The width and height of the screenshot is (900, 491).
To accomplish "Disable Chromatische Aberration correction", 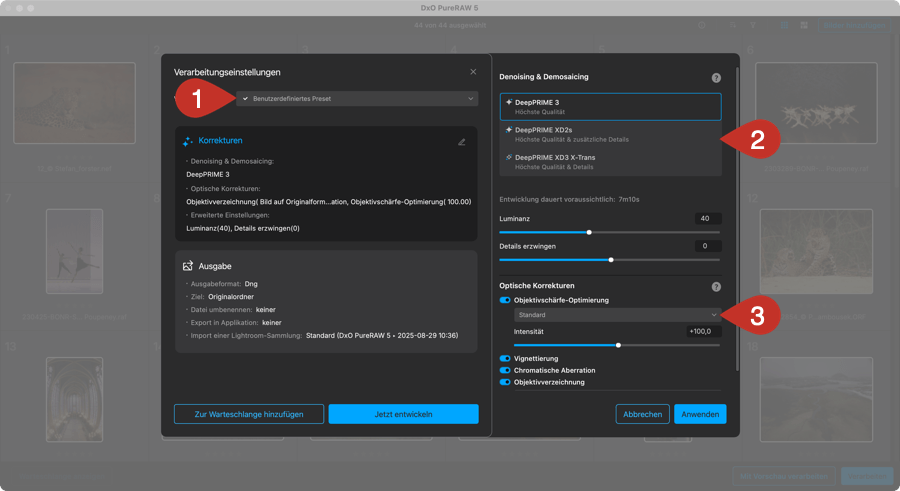I will tap(505, 370).
